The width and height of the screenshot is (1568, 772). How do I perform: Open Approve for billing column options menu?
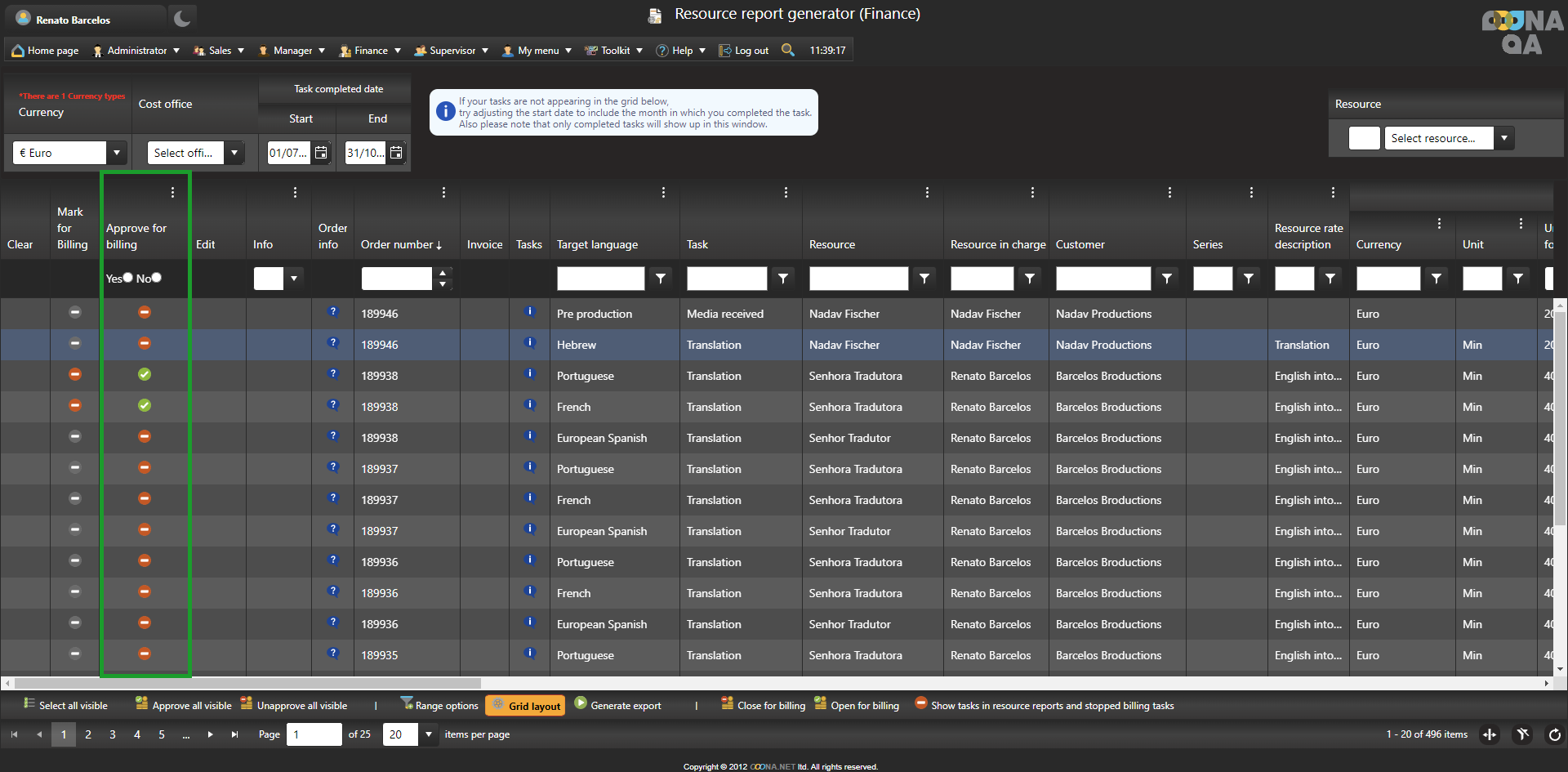172,193
